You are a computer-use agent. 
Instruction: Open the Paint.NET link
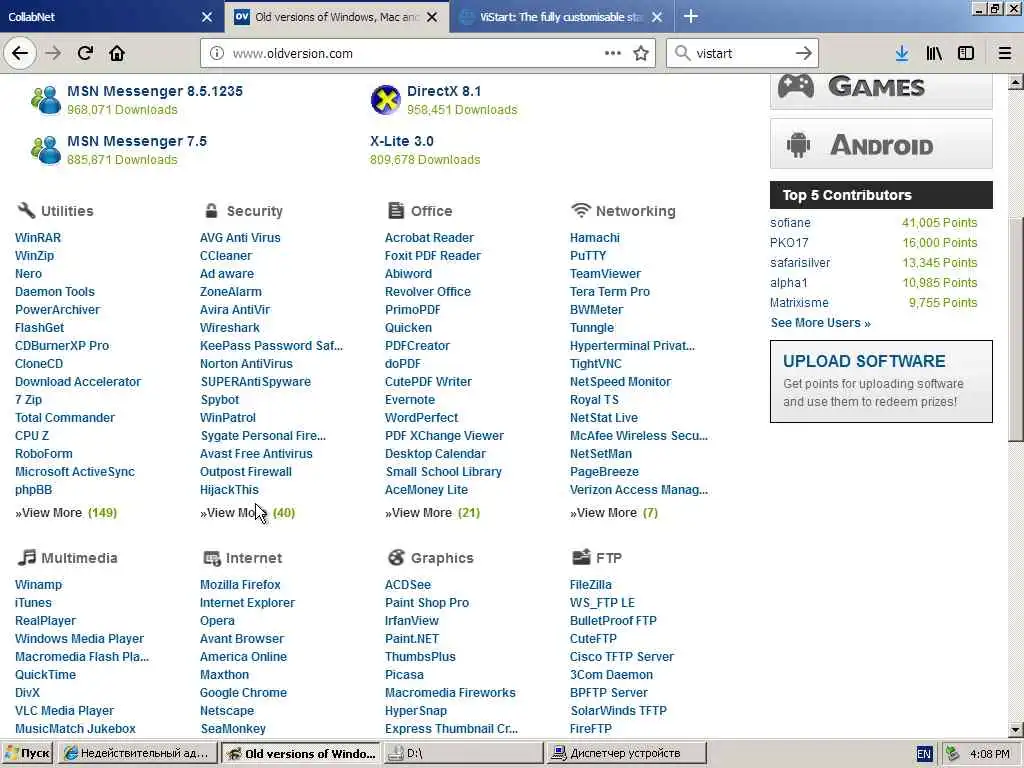pos(412,639)
